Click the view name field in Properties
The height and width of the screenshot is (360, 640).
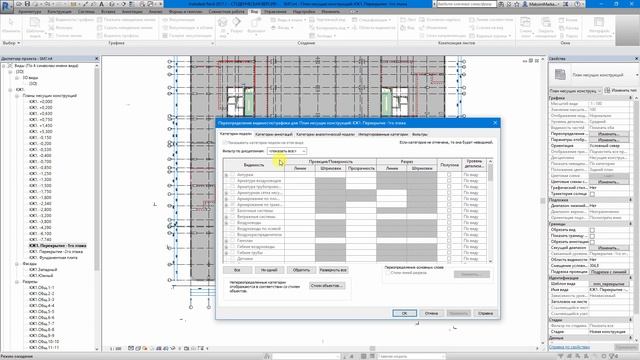point(609,290)
